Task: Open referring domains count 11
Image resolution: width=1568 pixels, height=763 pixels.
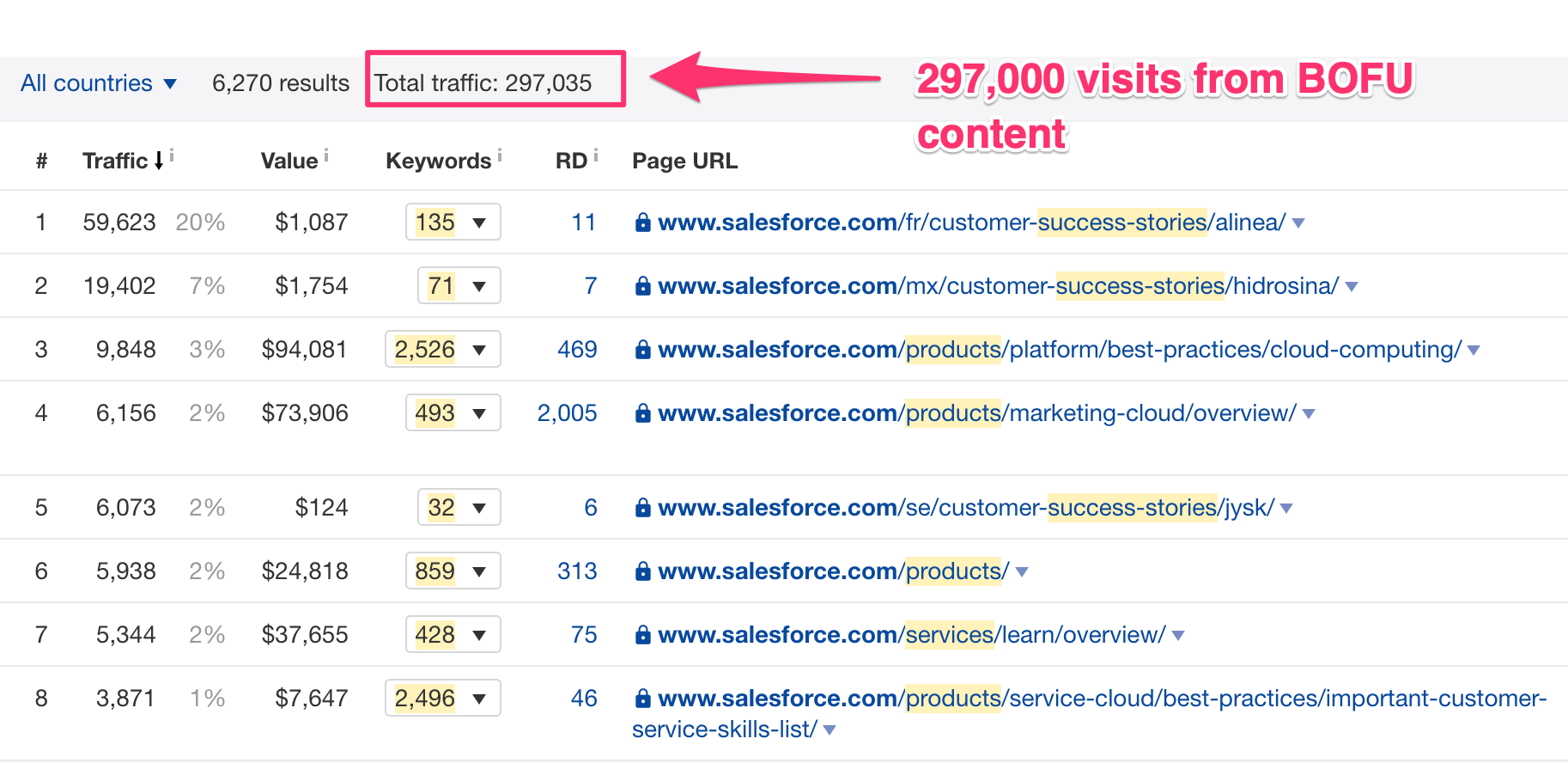Action: (x=584, y=223)
